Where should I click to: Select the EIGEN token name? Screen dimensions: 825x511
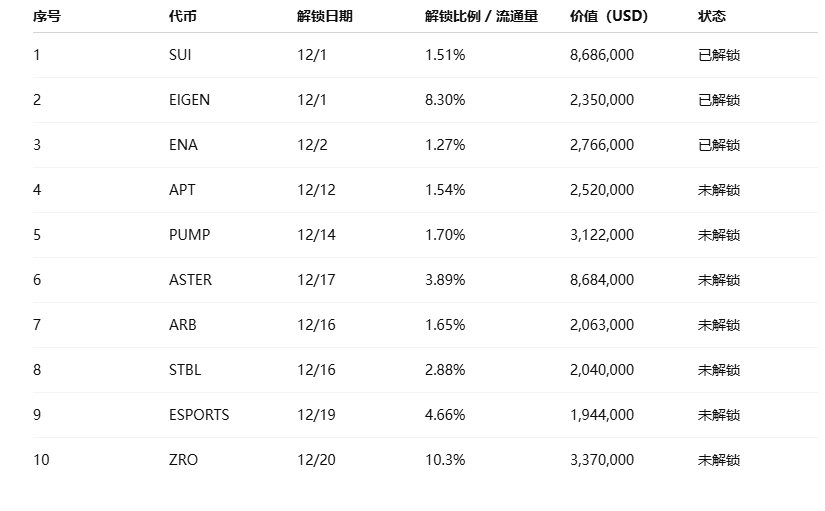tap(189, 100)
